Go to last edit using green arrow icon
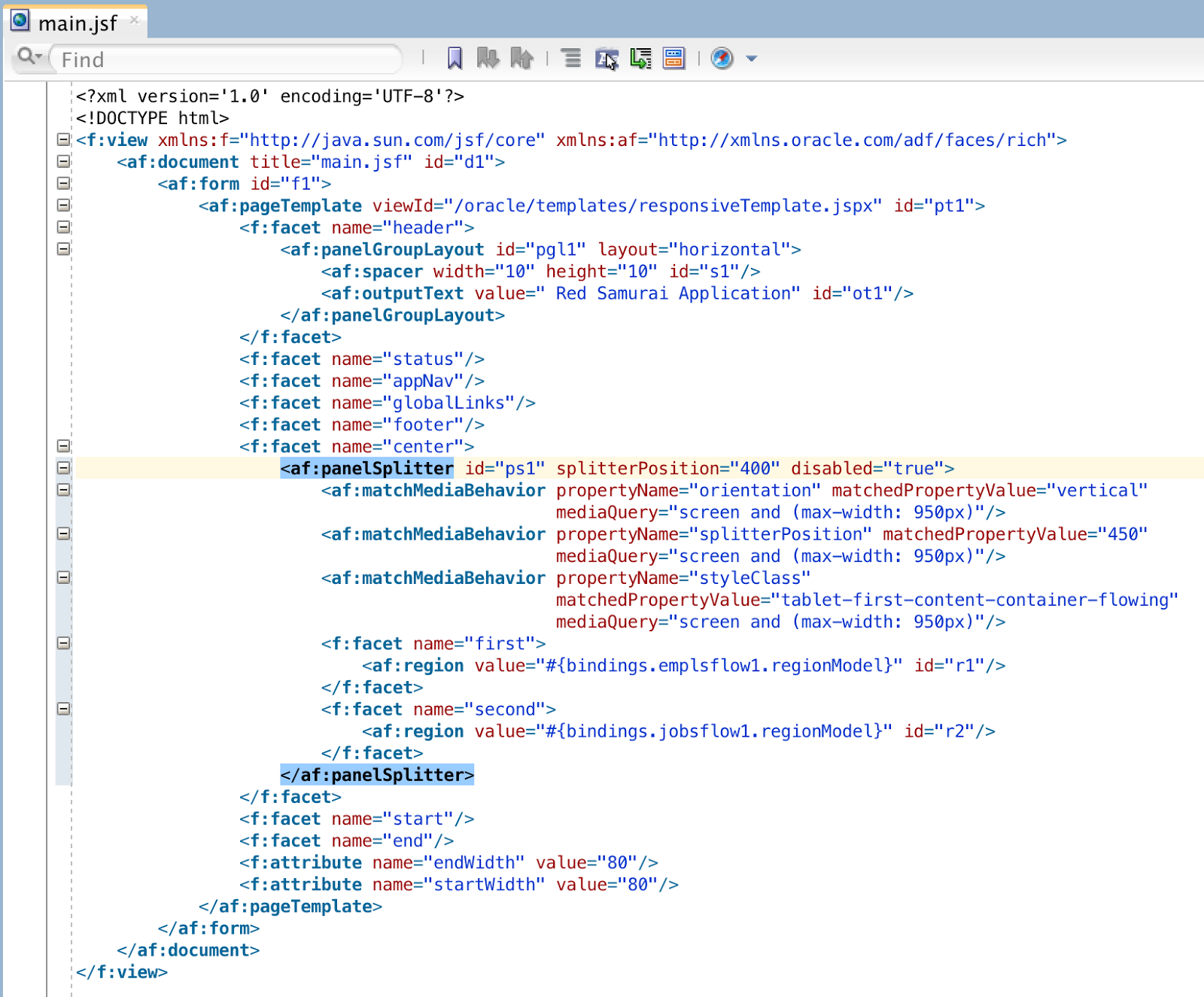 click(640, 58)
